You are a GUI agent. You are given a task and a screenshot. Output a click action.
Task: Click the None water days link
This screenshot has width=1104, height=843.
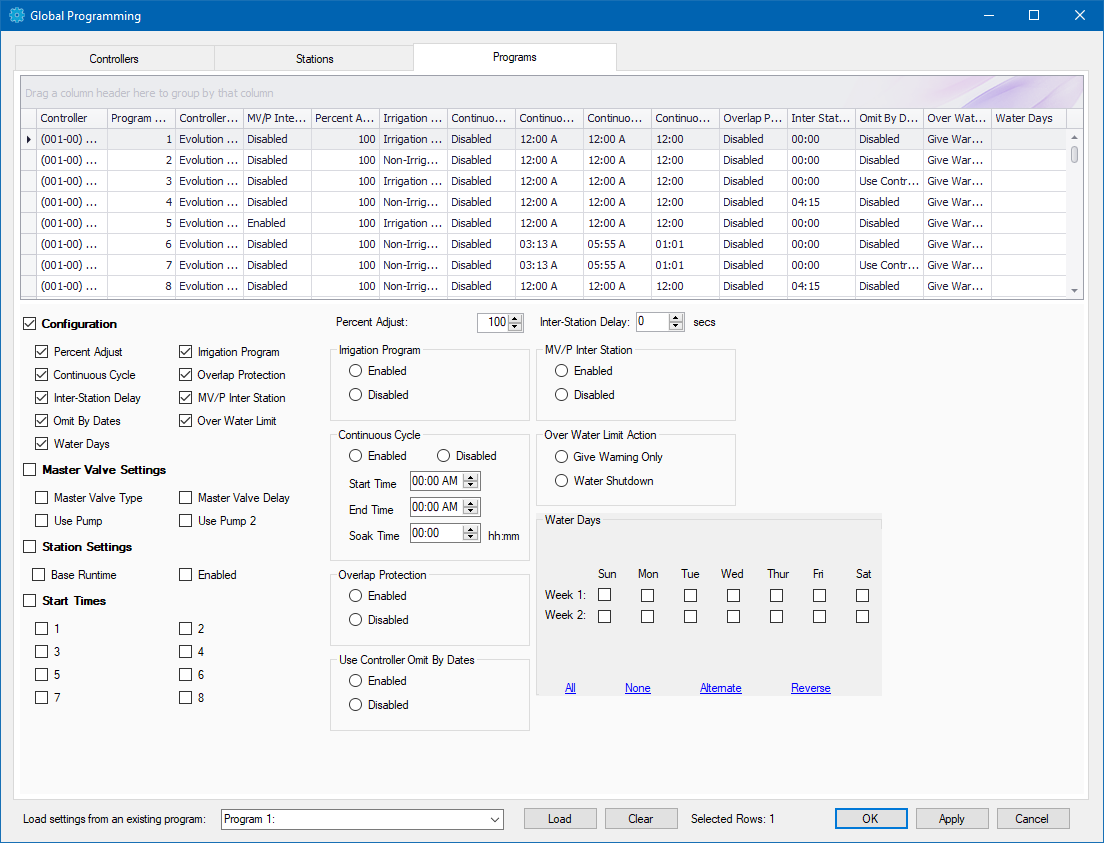point(638,688)
